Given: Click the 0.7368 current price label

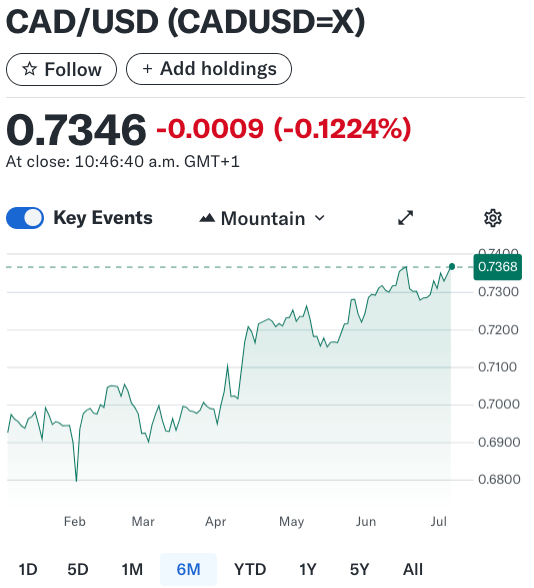Looking at the screenshot, I should point(498,267).
